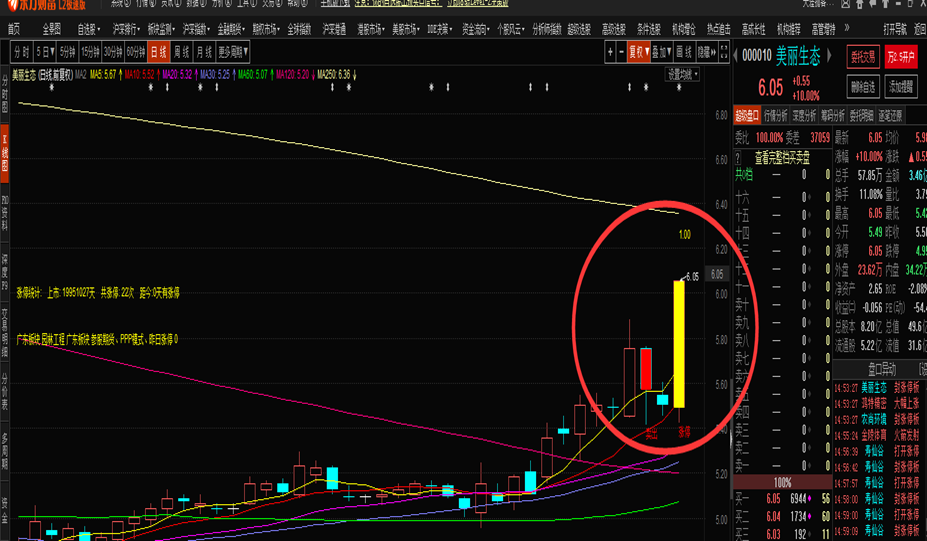Open 全景图 in navigation bar
This screenshot has width=927, height=541.
[51, 29]
